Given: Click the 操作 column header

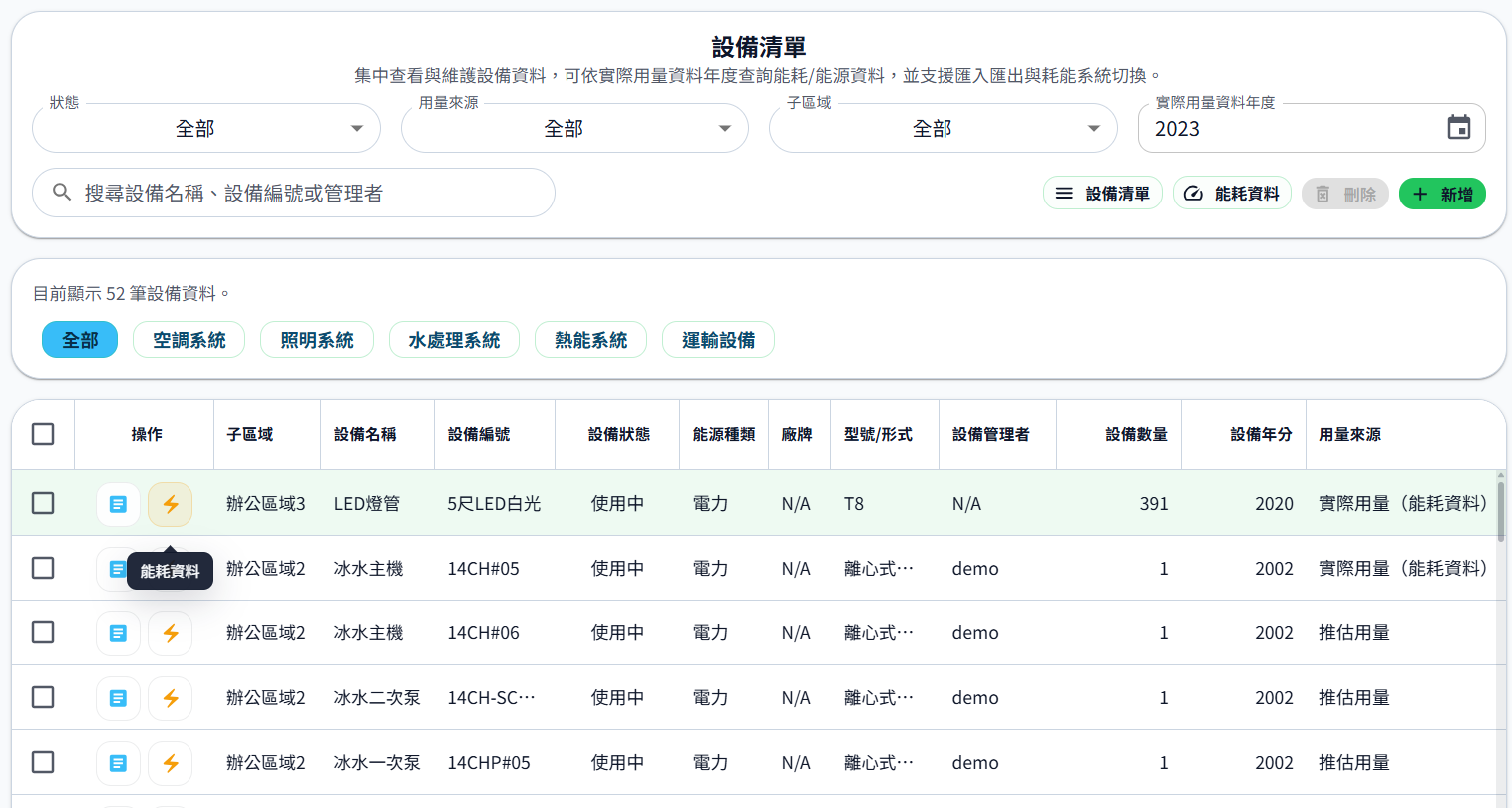Looking at the screenshot, I should (x=147, y=434).
